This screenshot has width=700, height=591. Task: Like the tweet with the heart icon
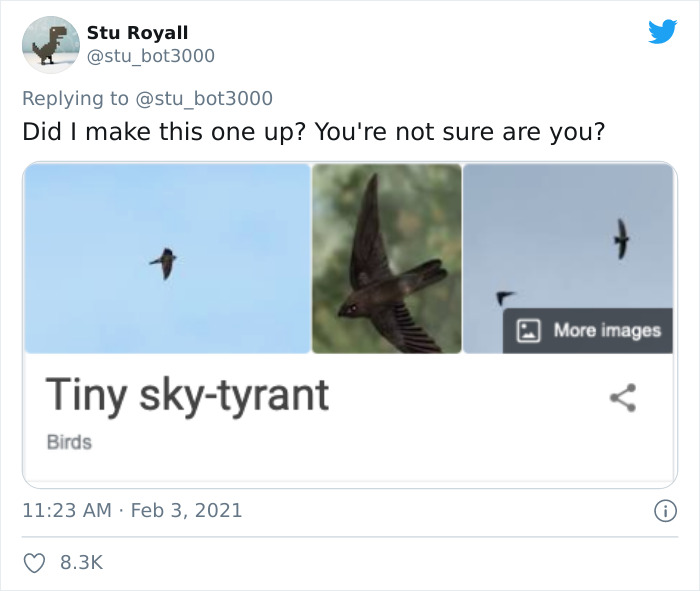pyautogui.click(x=35, y=563)
